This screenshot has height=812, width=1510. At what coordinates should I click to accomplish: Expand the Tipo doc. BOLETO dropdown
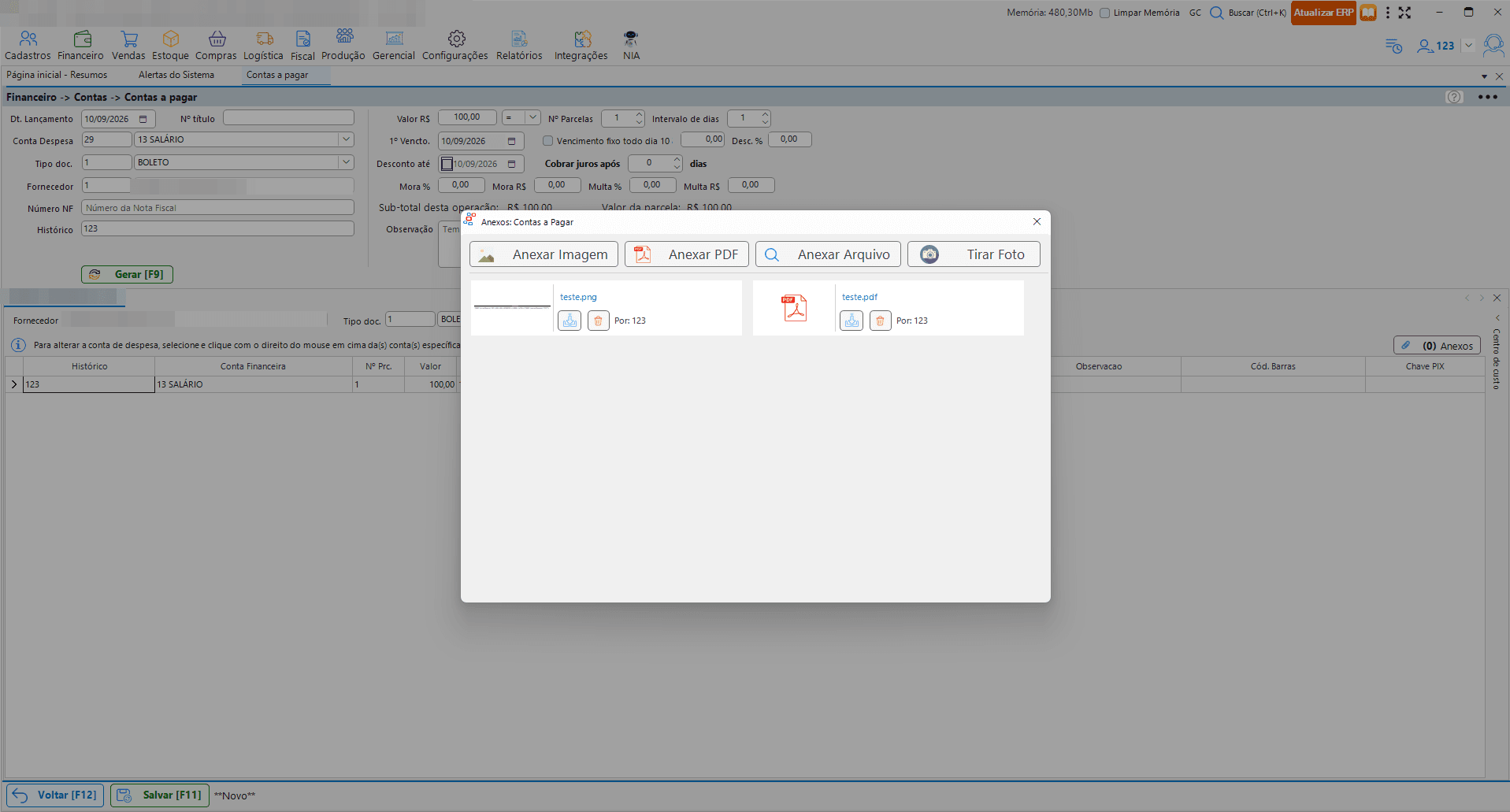tap(346, 162)
